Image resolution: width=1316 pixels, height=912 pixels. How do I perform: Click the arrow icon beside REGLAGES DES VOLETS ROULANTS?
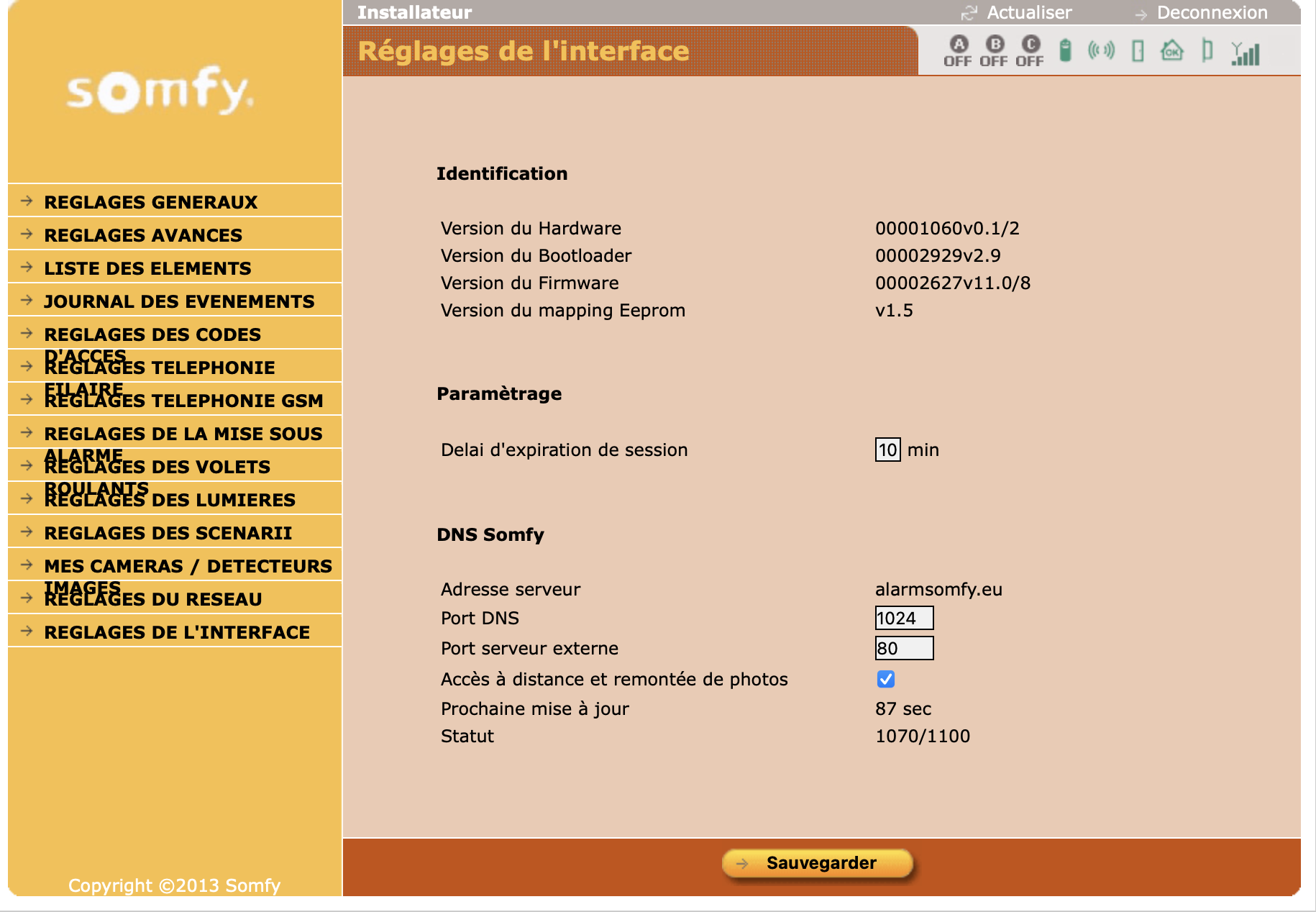point(27,465)
